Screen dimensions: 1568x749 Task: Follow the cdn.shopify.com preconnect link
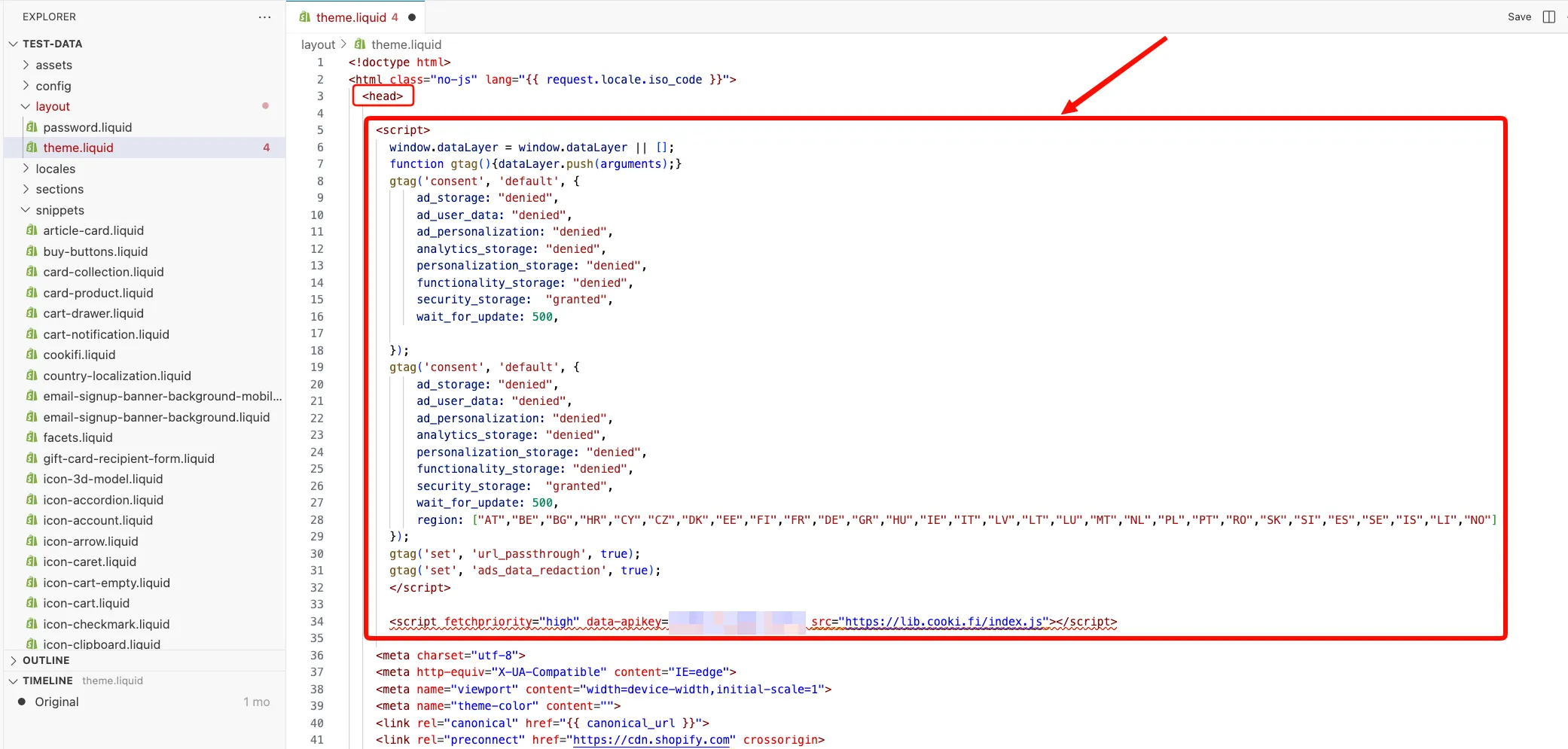[651, 740]
